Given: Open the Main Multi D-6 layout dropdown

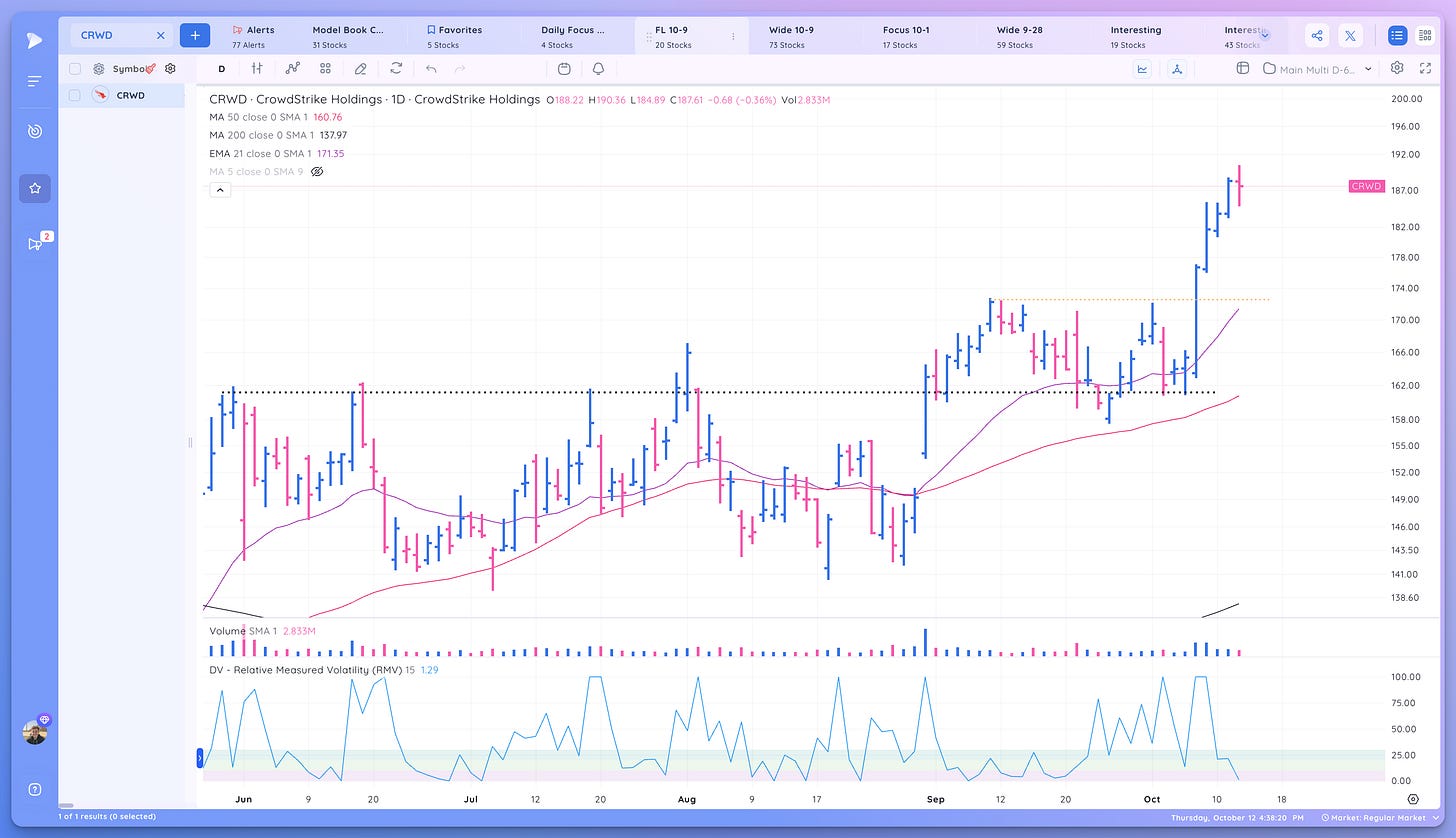Looking at the screenshot, I should click(x=1317, y=69).
